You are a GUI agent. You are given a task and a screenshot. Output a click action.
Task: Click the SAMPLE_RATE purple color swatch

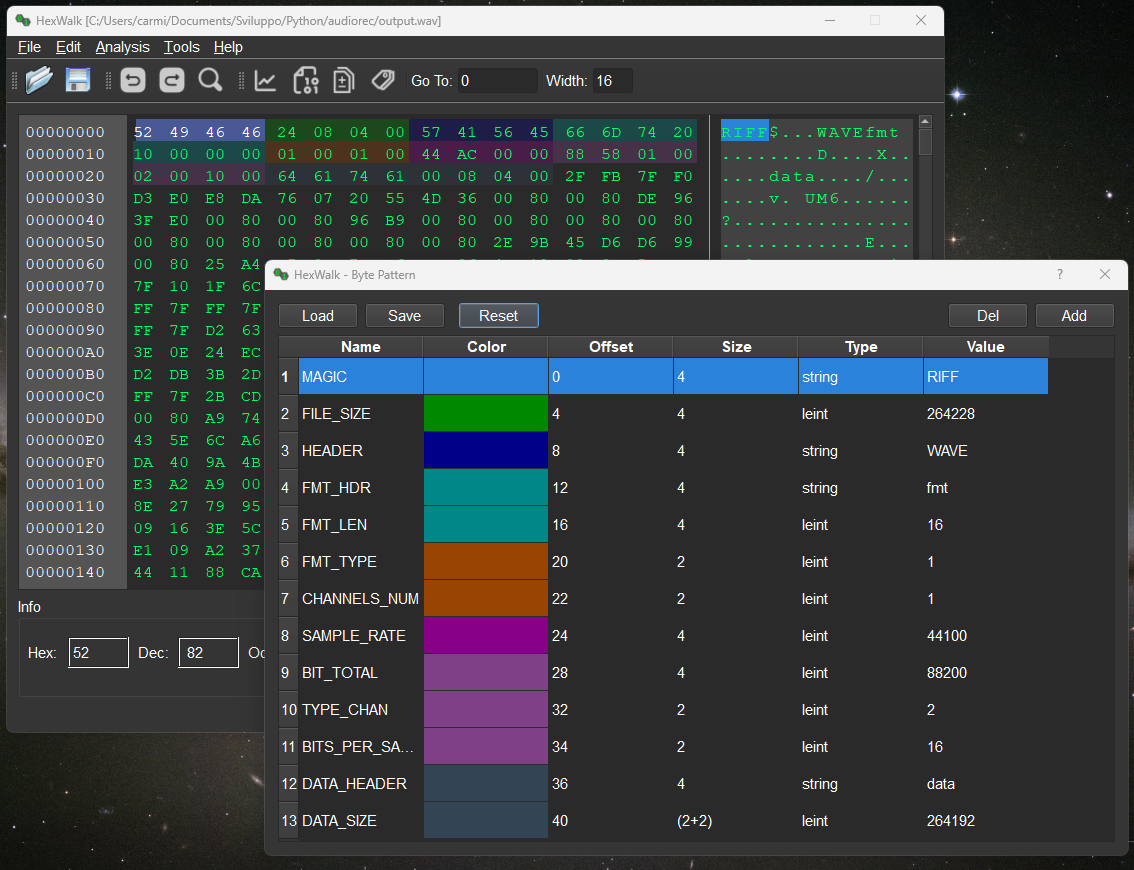pyautogui.click(x=486, y=635)
